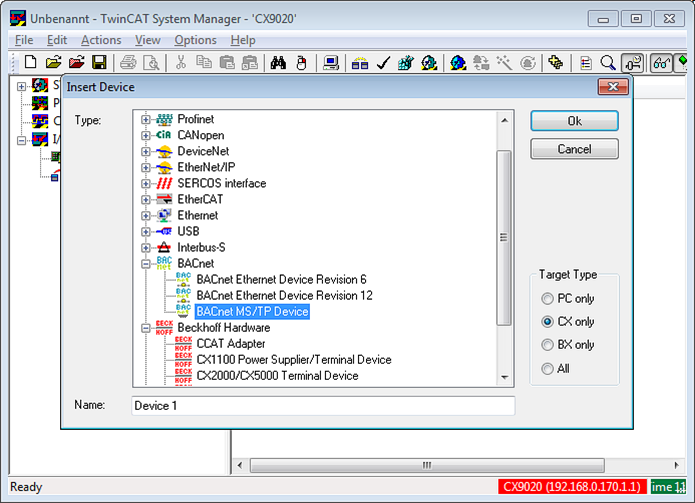The image size is (695, 503).
Task: Select CX2000/CX5000 Terminal Device
Action: tap(277, 376)
